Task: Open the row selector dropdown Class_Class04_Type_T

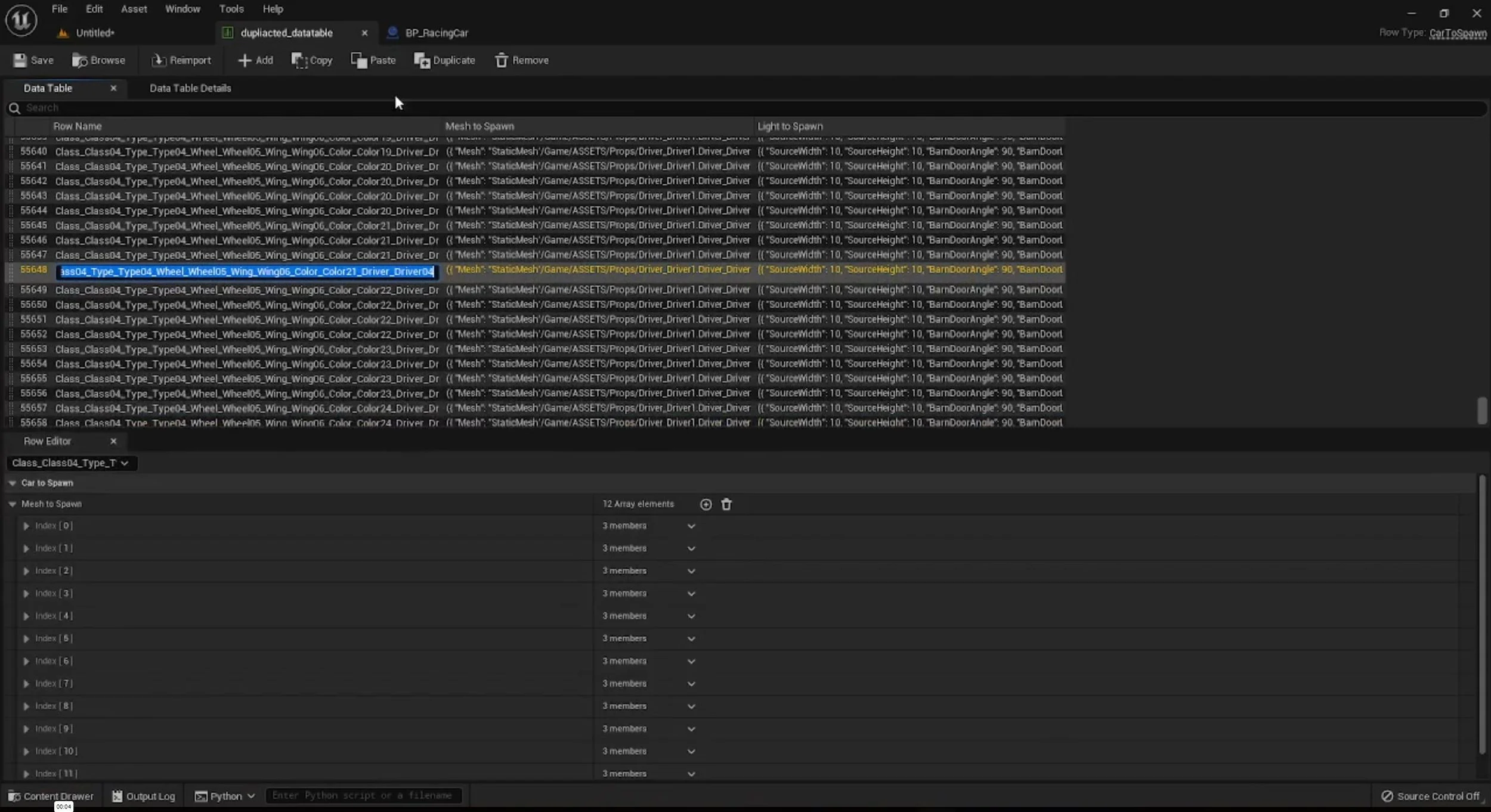Action: (72, 463)
